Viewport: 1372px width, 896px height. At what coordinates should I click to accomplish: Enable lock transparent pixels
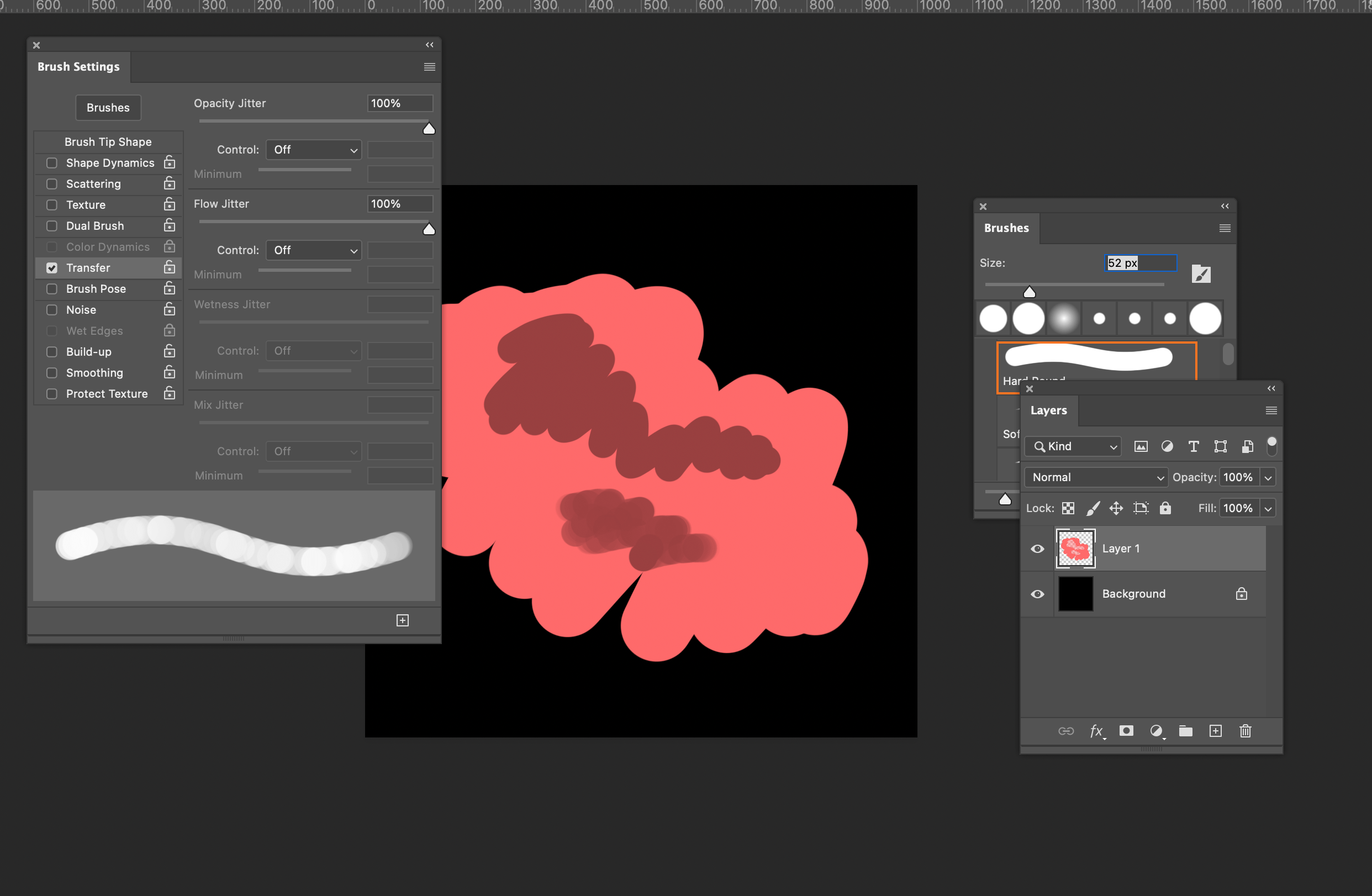pyautogui.click(x=1068, y=508)
